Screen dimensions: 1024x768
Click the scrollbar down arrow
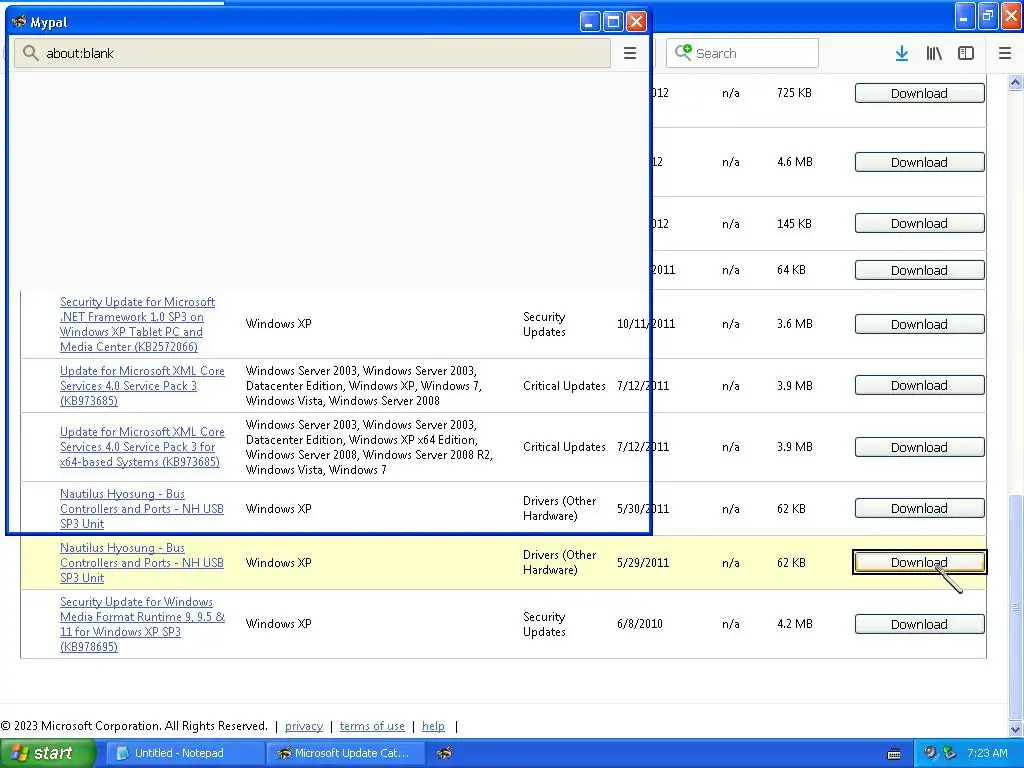click(1015, 729)
